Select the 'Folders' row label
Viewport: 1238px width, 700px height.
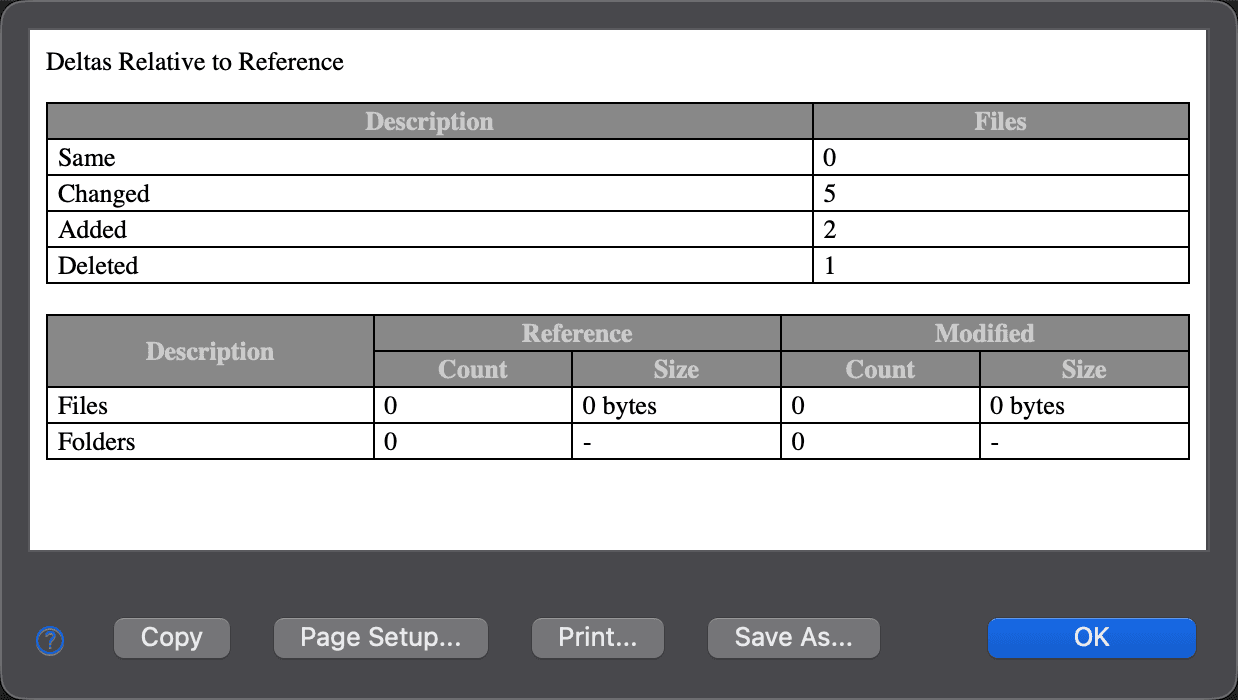[x=96, y=442]
